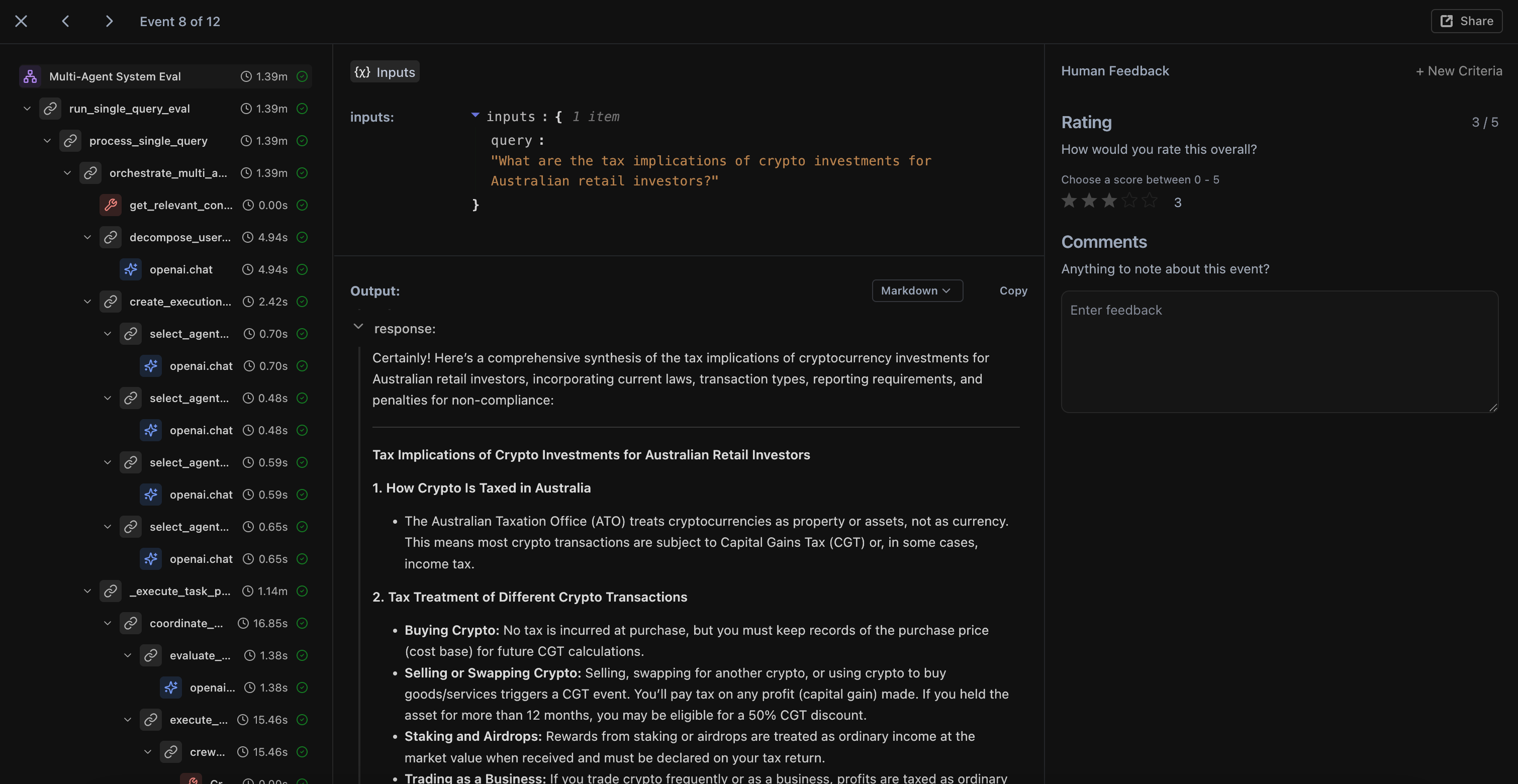Collapse process_single_query tree node
This screenshot has width=1518, height=784.
tap(47, 141)
